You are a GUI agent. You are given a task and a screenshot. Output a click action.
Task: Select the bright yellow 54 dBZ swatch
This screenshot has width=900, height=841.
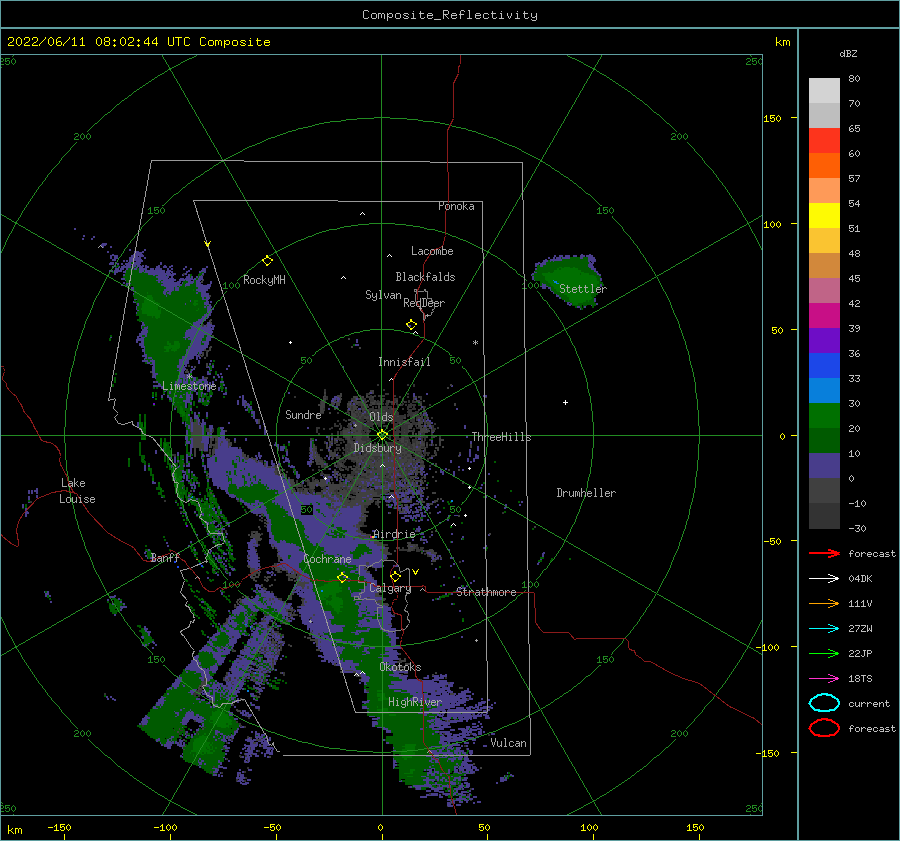(824, 215)
